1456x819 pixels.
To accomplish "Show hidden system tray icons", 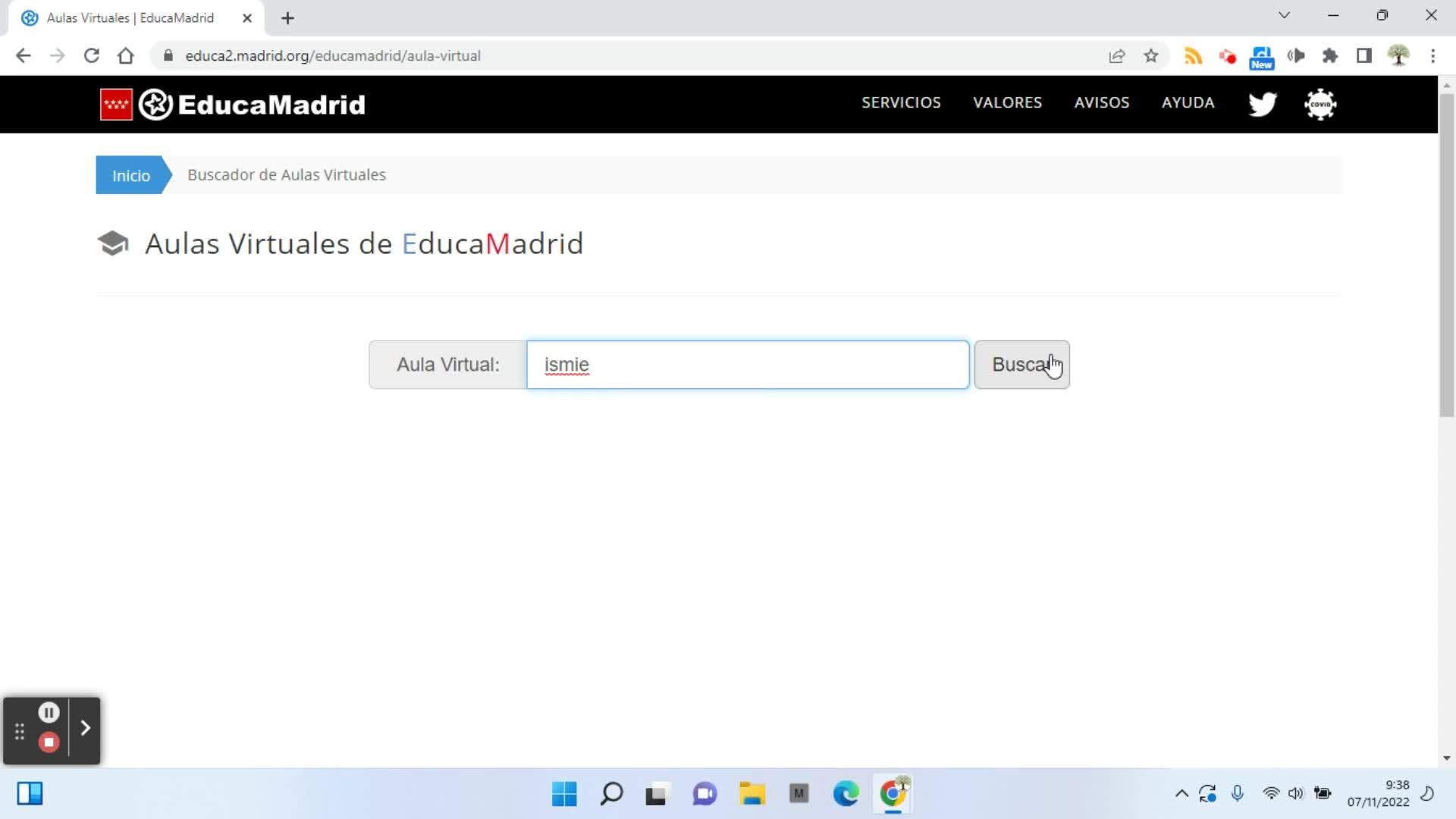I will click(x=1181, y=794).
